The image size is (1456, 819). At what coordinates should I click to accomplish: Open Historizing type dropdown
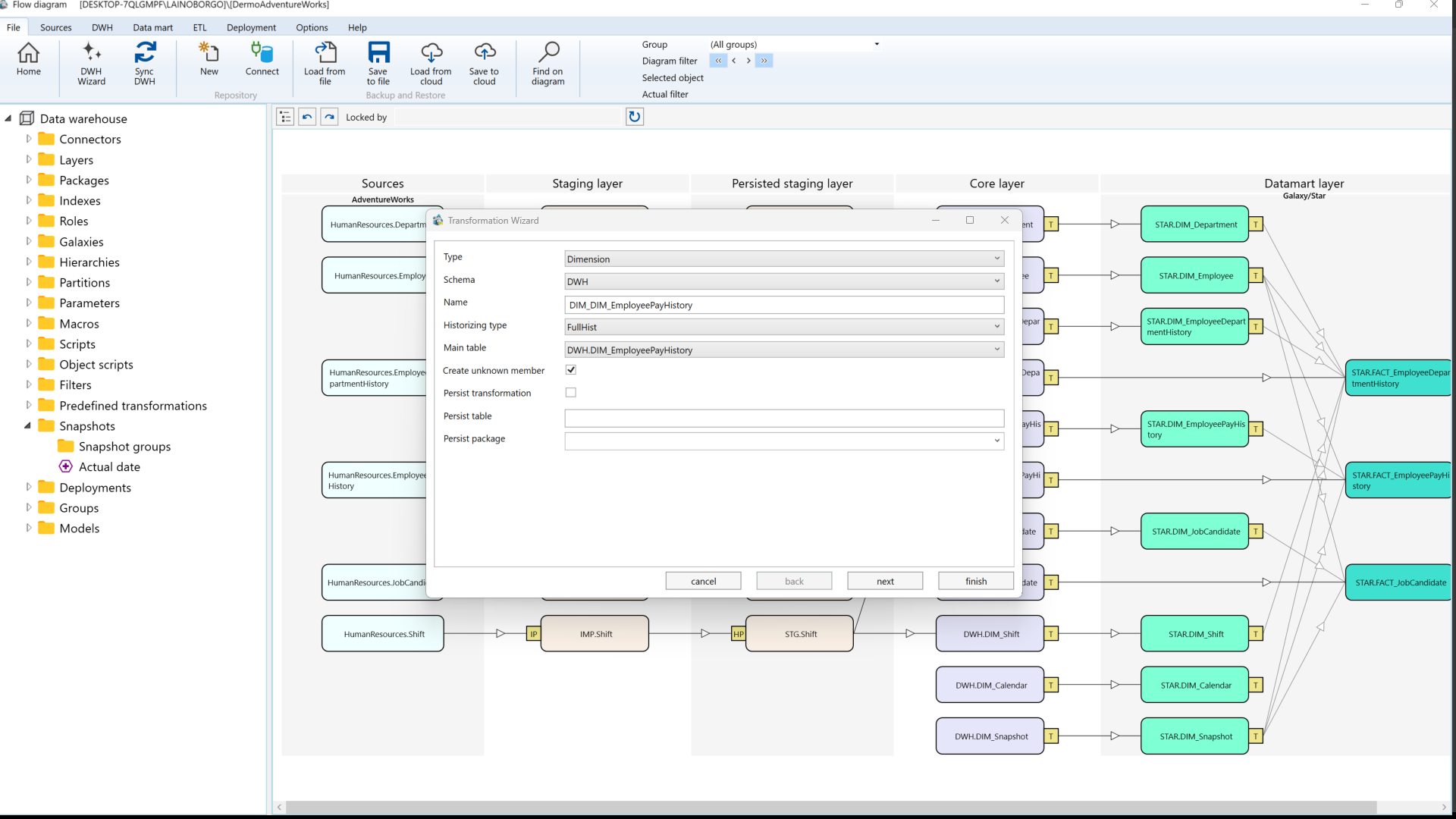[x=784, y=327]
